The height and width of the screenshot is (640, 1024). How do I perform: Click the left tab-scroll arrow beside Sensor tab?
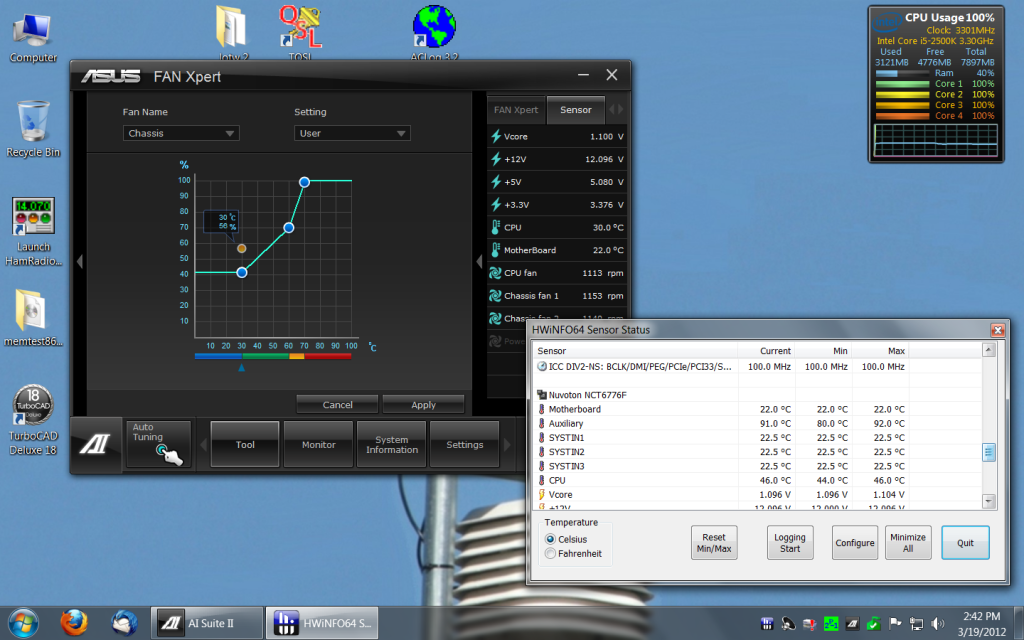[x=612, y=110]
